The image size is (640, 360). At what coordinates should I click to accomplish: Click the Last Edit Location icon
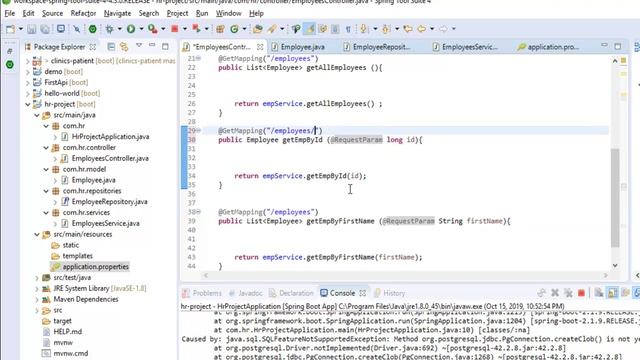tap(408, 29)
